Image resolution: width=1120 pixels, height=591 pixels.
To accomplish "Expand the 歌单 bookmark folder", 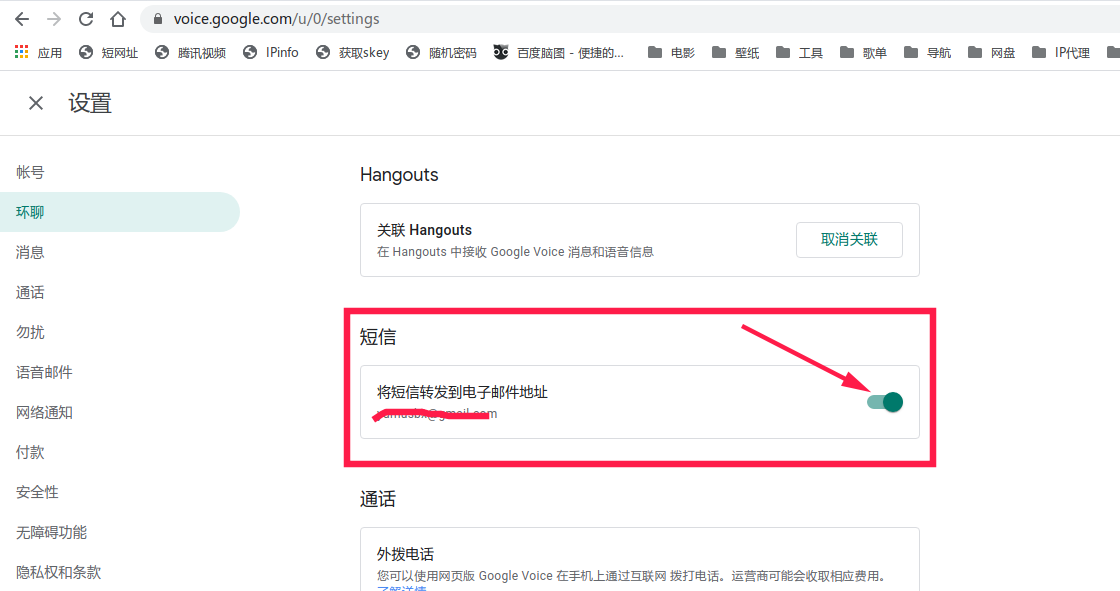I will tap(863, 52).
